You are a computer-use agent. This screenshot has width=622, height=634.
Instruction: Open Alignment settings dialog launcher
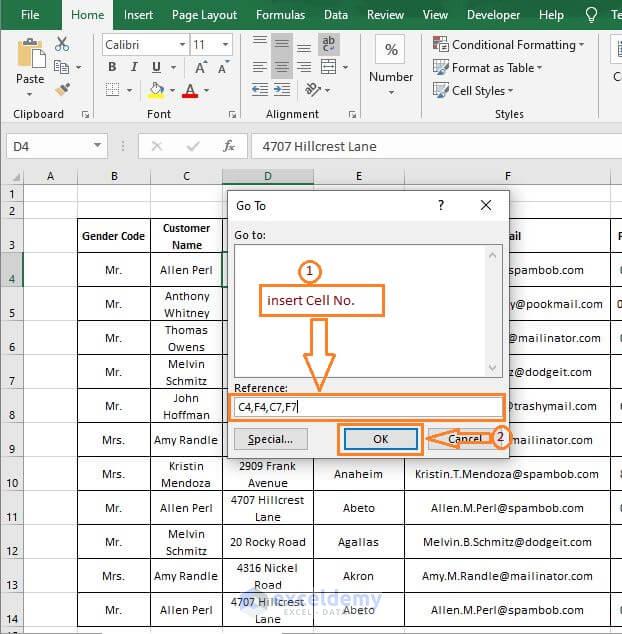(x=352, y=115)
